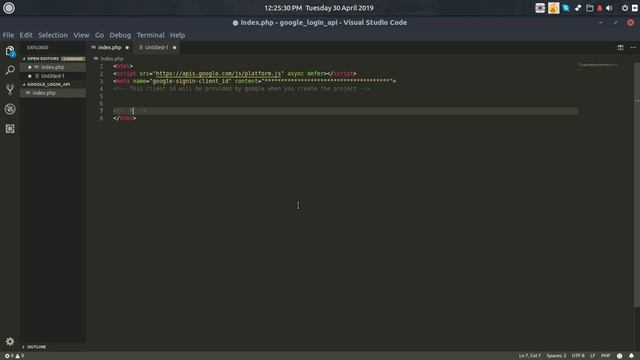Image resolution: width=640 pixels, height=360 pixels.
Task: Click the network connection tray icon
Action: click(578, 8)
